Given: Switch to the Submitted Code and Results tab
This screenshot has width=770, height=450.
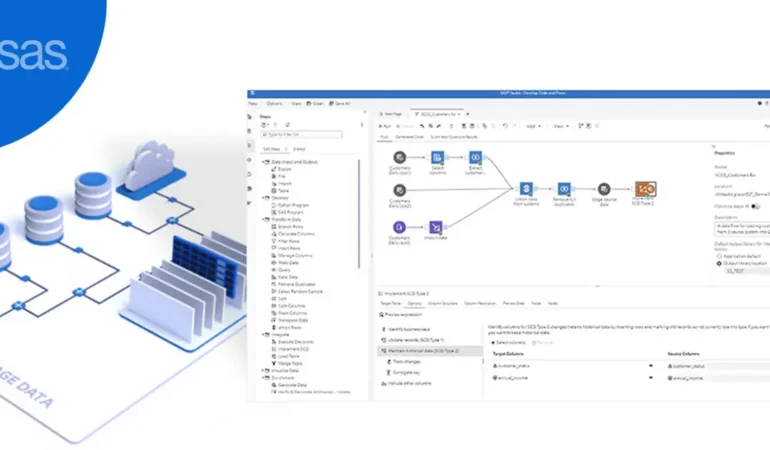Looking at the screenshot, I should [x=454, y=137].
